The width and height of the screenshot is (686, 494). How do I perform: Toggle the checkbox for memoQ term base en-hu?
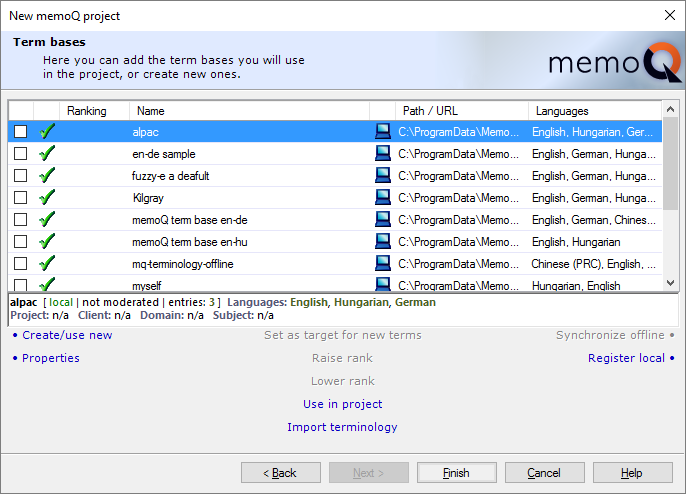click(21, 242)
